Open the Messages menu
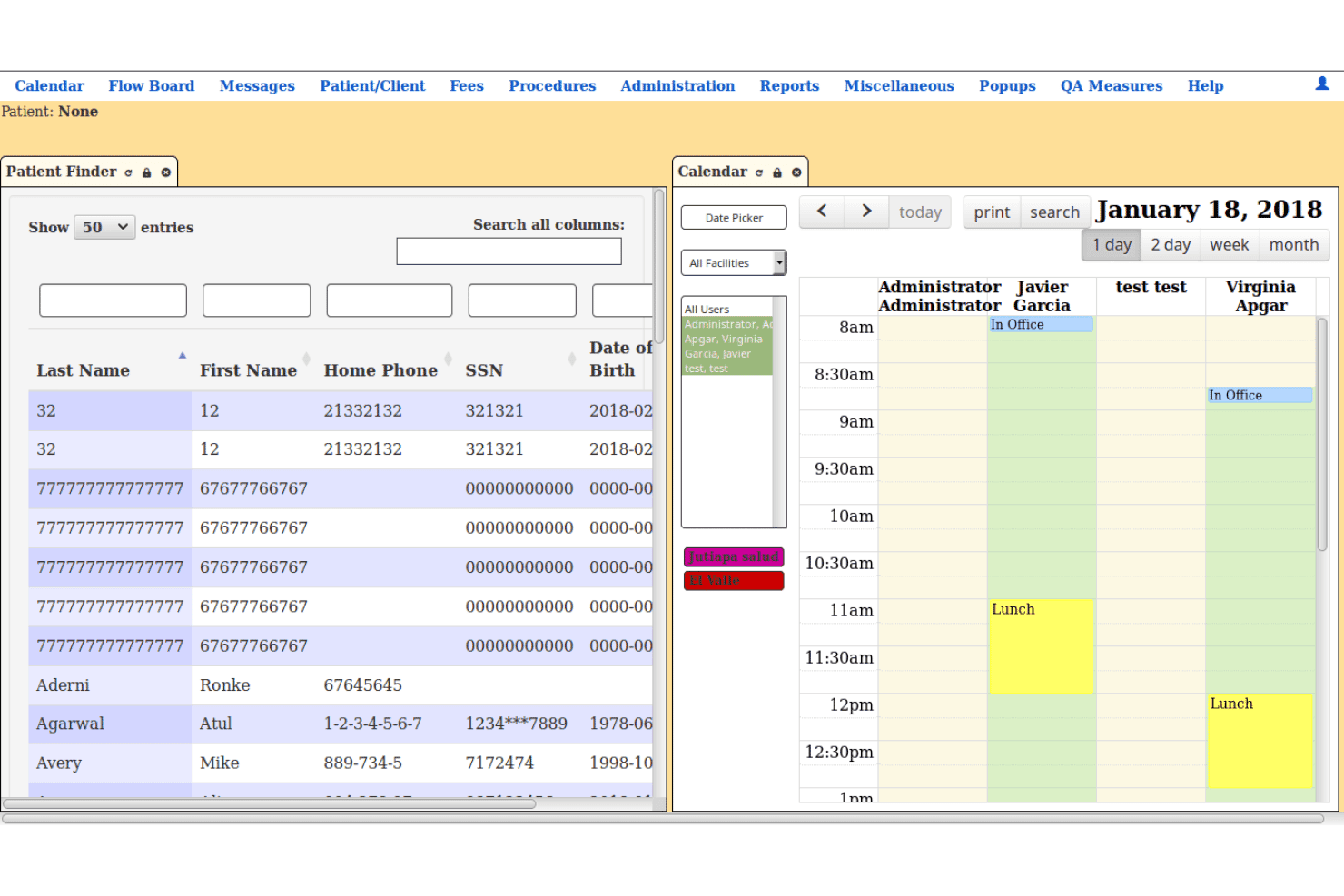1344x896 pixels. pyautogui.click(x=257, y=85)
